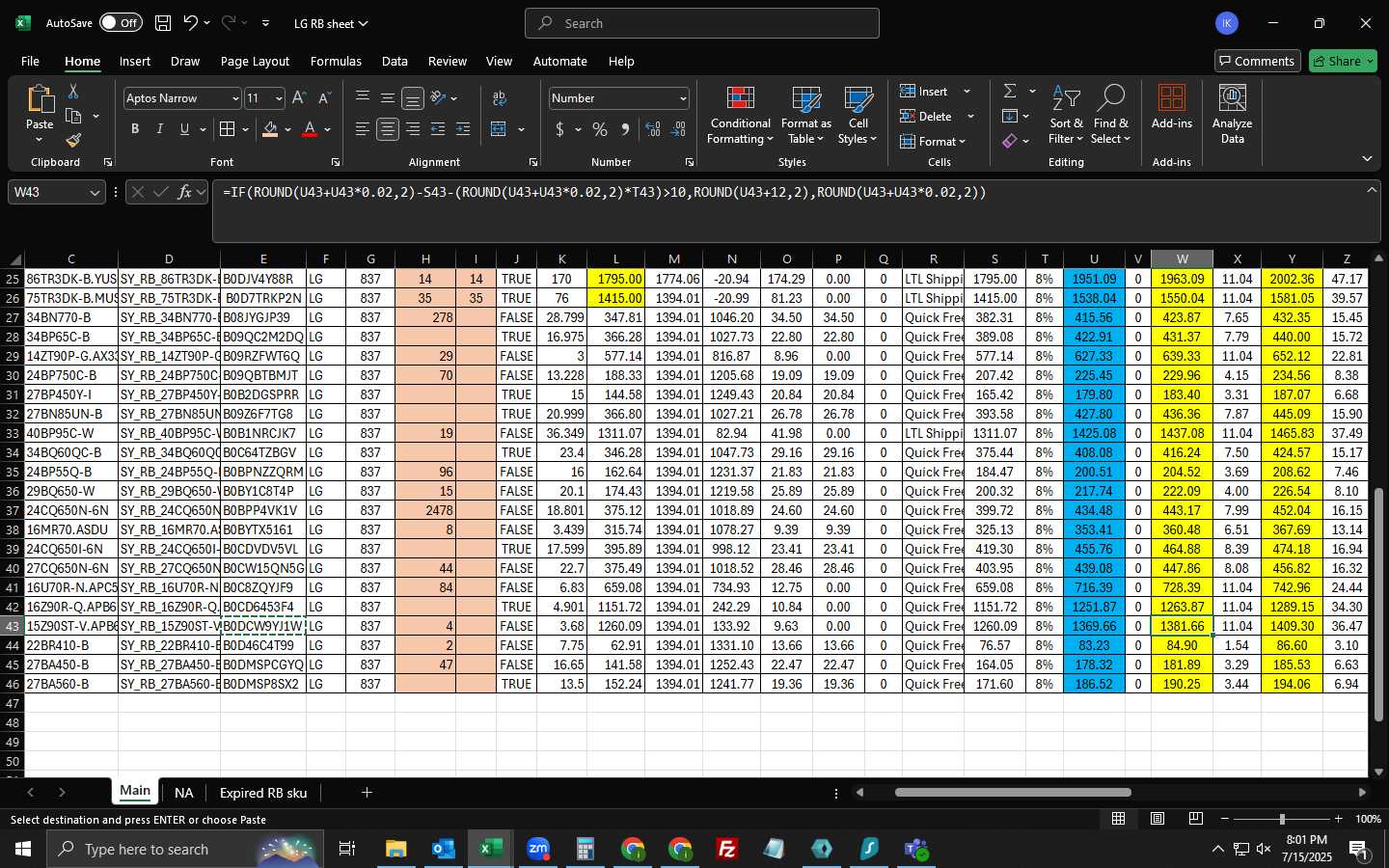This screenshot has height=868, width=1389.
Task: Open the font name Aptos Narrow dropdown
Action: pos(234,98)
